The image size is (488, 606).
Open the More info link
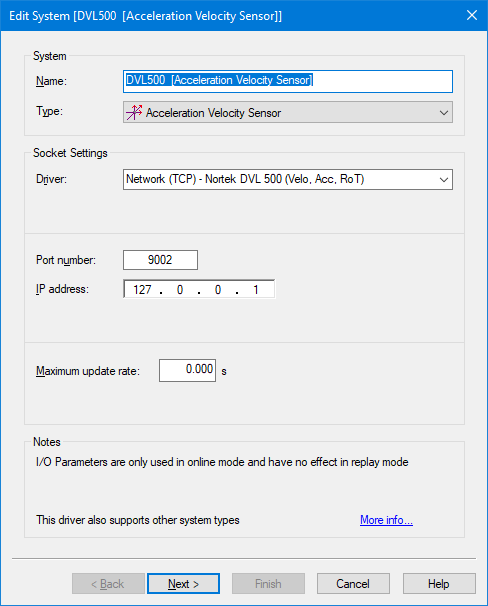[386, 520]
